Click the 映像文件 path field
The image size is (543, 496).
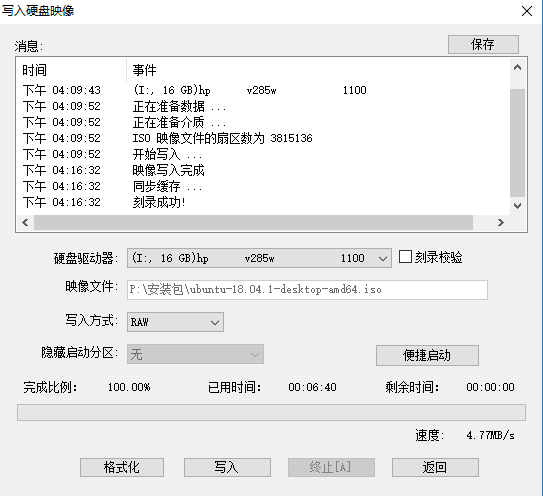click(x=307, y=290)
